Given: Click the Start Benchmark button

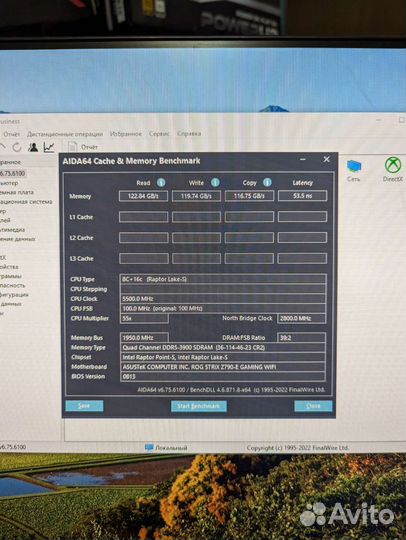Looking at the screenshot, I should 199,406.
